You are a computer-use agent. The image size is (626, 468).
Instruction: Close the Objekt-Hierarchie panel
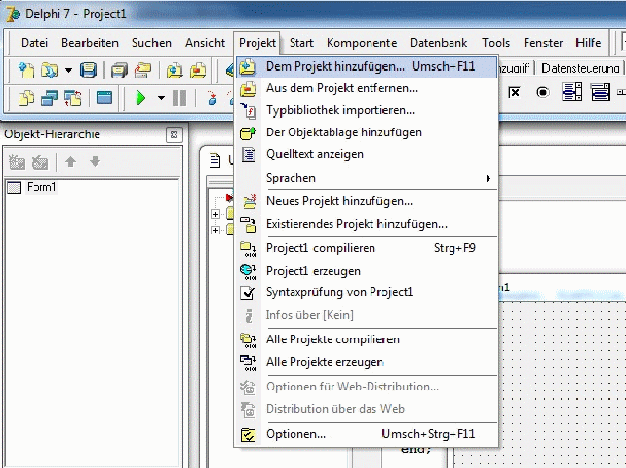[172, 135]
